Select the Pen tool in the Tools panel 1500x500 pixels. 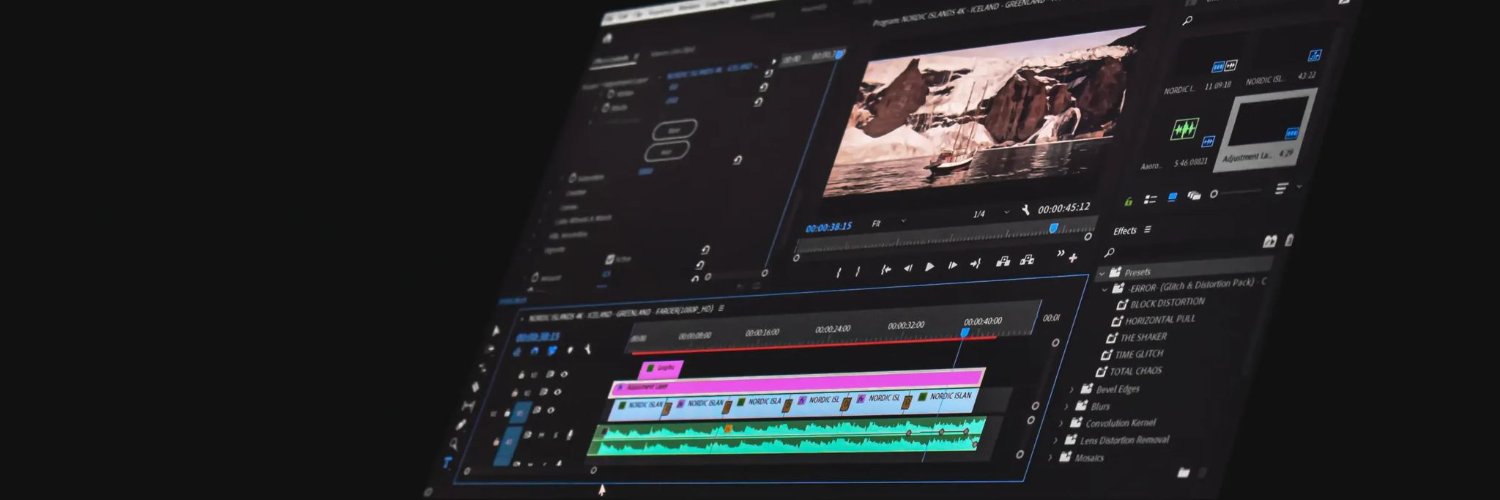[461, 425]
